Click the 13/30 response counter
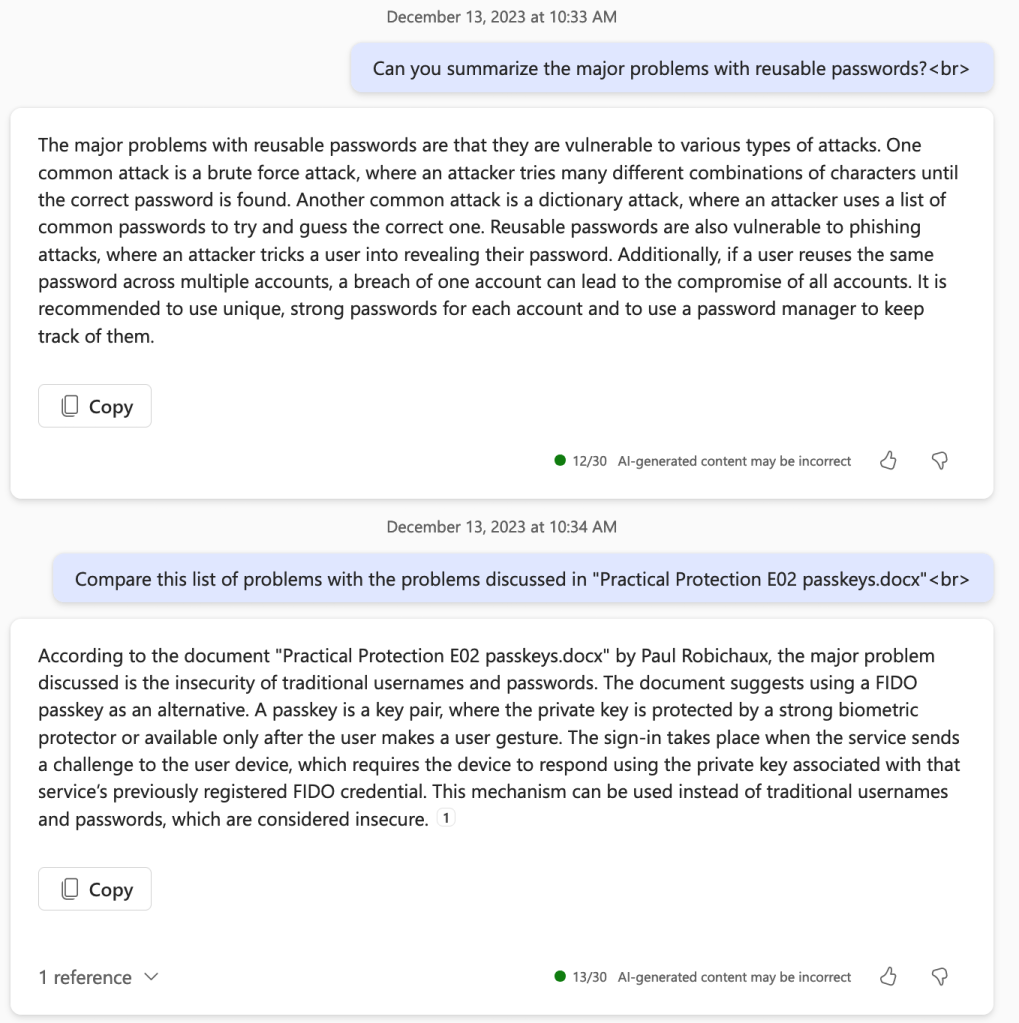1019x1023 pixels. [589, 976]
